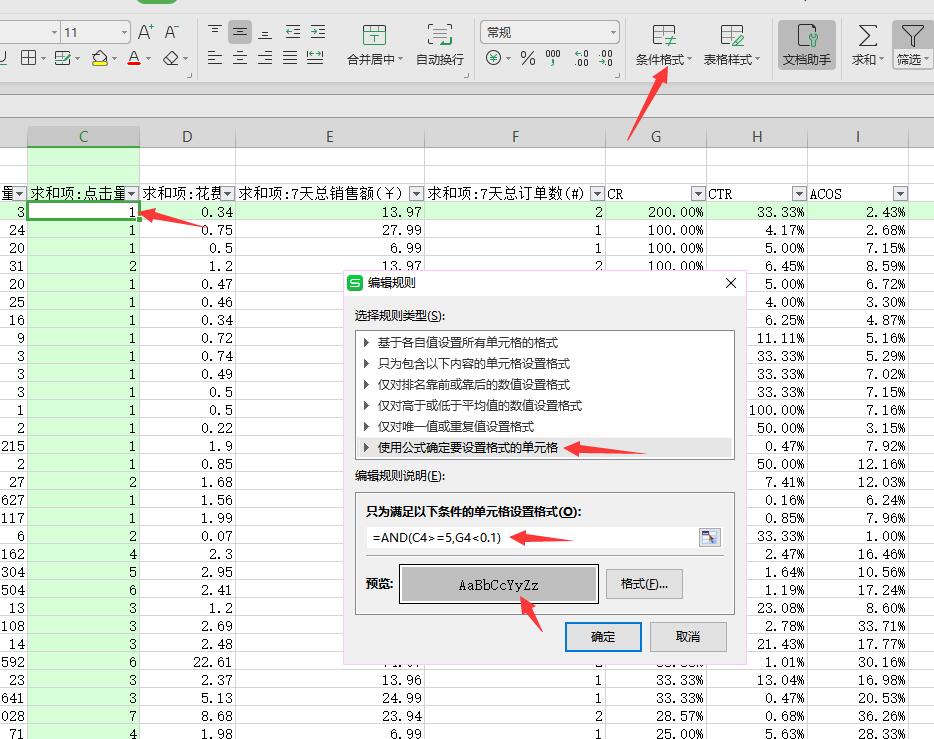Click the increase font size button
This screenshot has width=934, height=739.
[x=146, y=33]
